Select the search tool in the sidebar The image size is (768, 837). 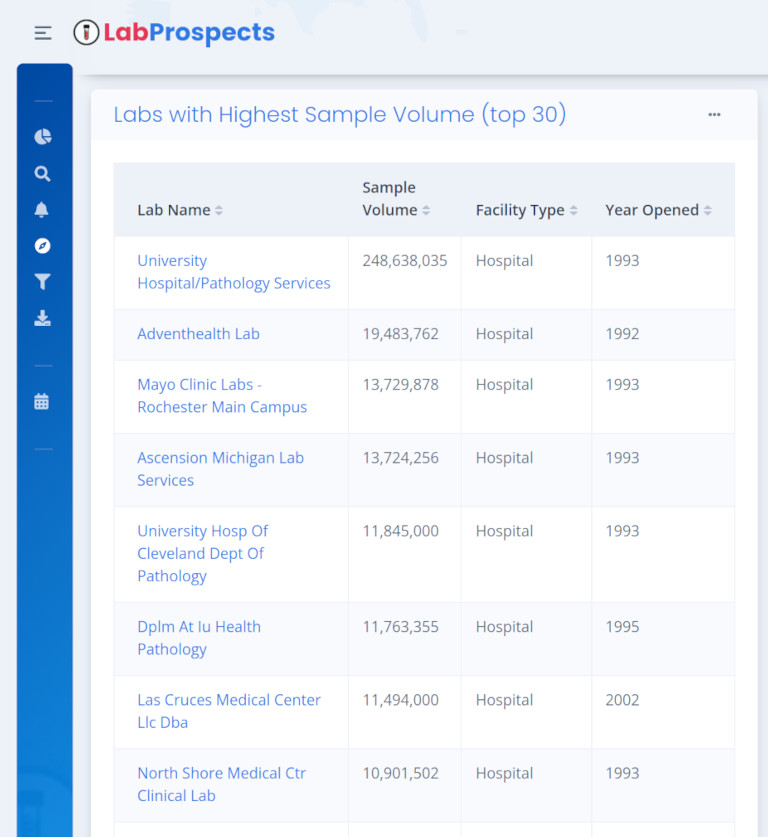pyautogui.click(x=42, y=173)
